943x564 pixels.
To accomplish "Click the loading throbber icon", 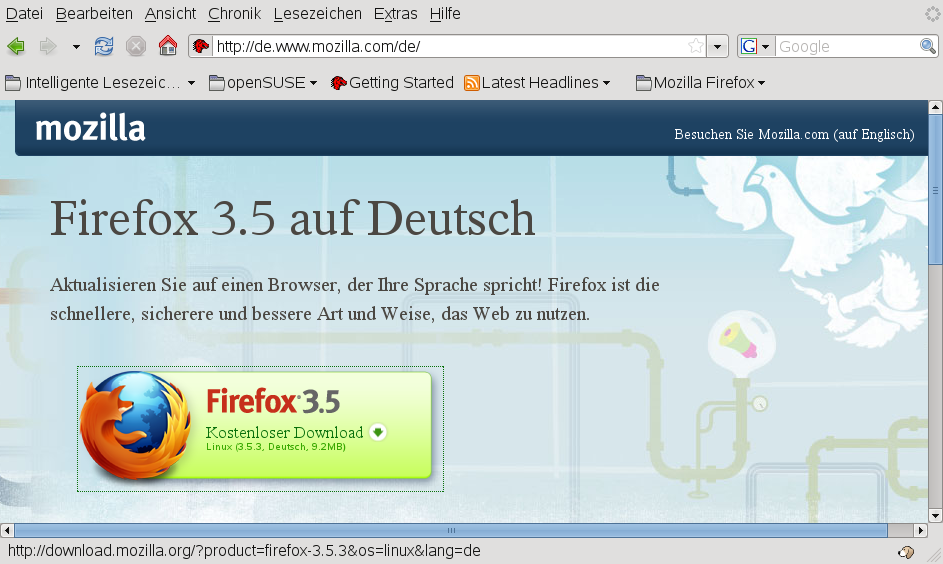I will 933,13.
